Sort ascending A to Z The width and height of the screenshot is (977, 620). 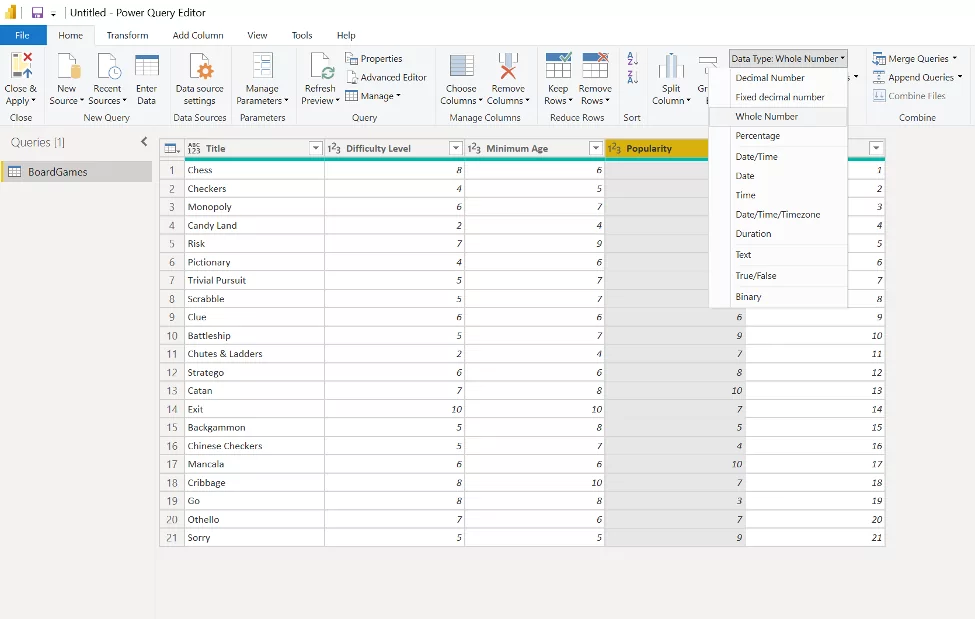(x=632, y=59)
